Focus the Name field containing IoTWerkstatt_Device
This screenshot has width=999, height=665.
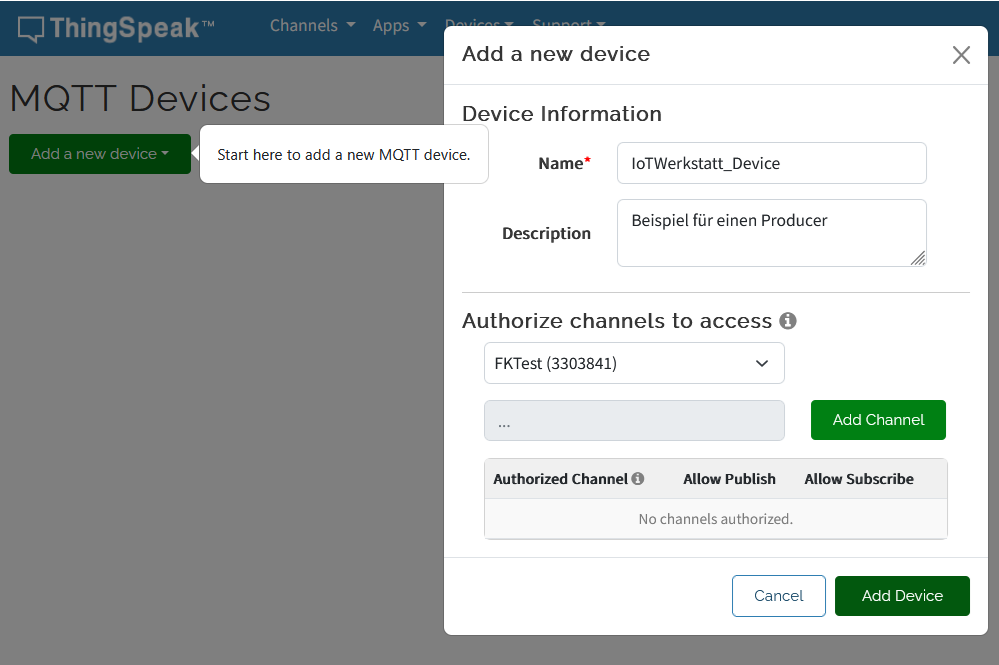coord(771,163)
